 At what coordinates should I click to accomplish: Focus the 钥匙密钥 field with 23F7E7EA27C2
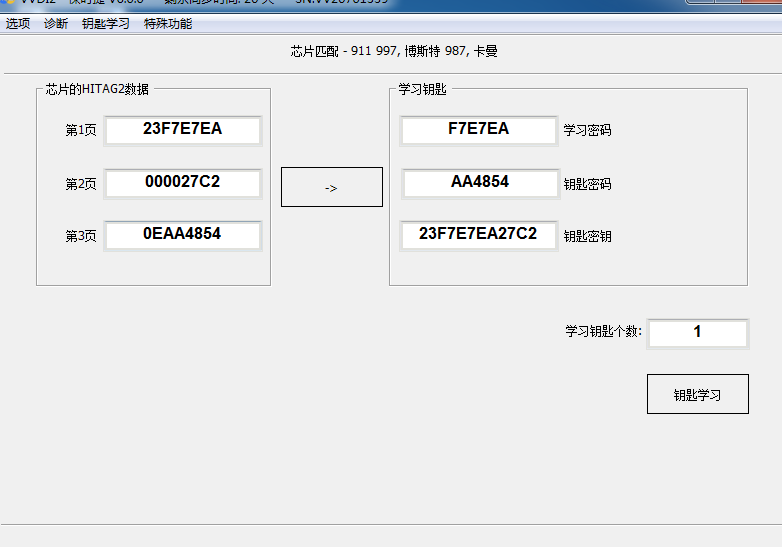pos(478,235)
